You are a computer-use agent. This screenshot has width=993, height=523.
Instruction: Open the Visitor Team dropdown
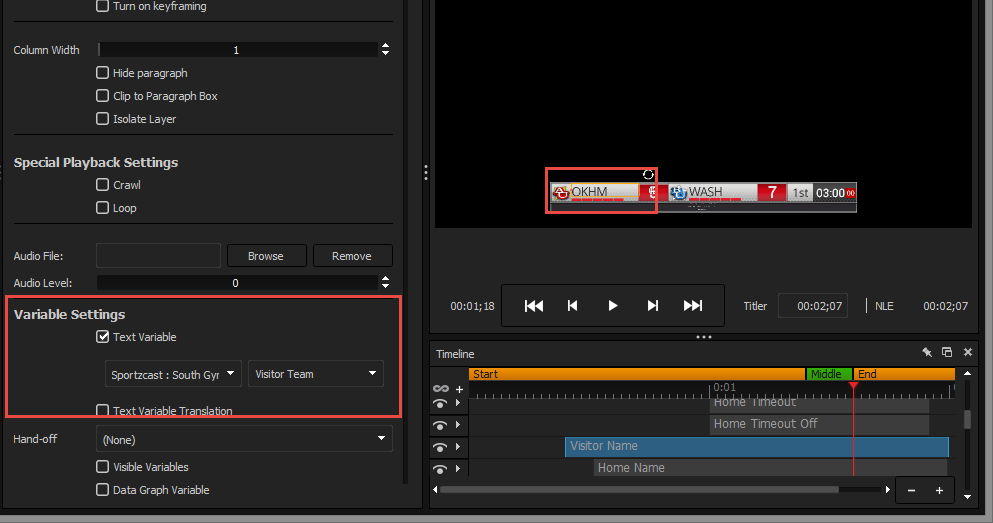316,374
